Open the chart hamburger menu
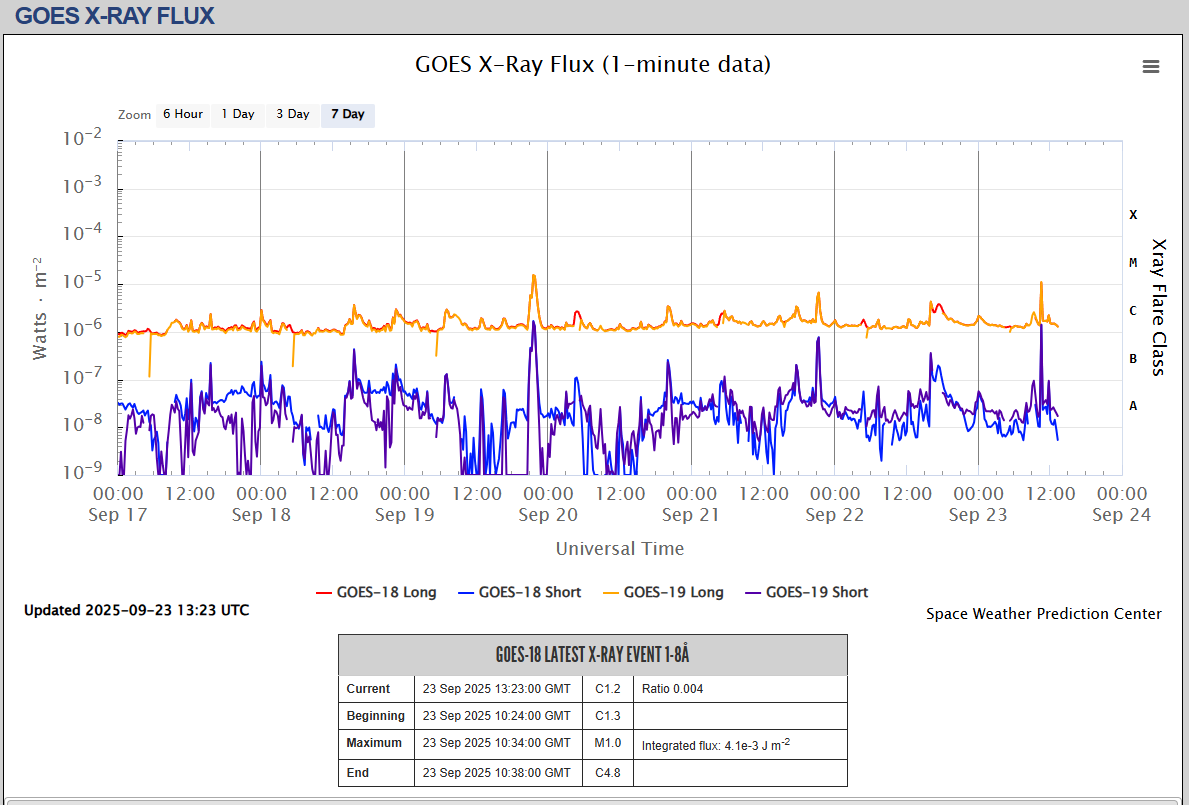 point(1151,67)
